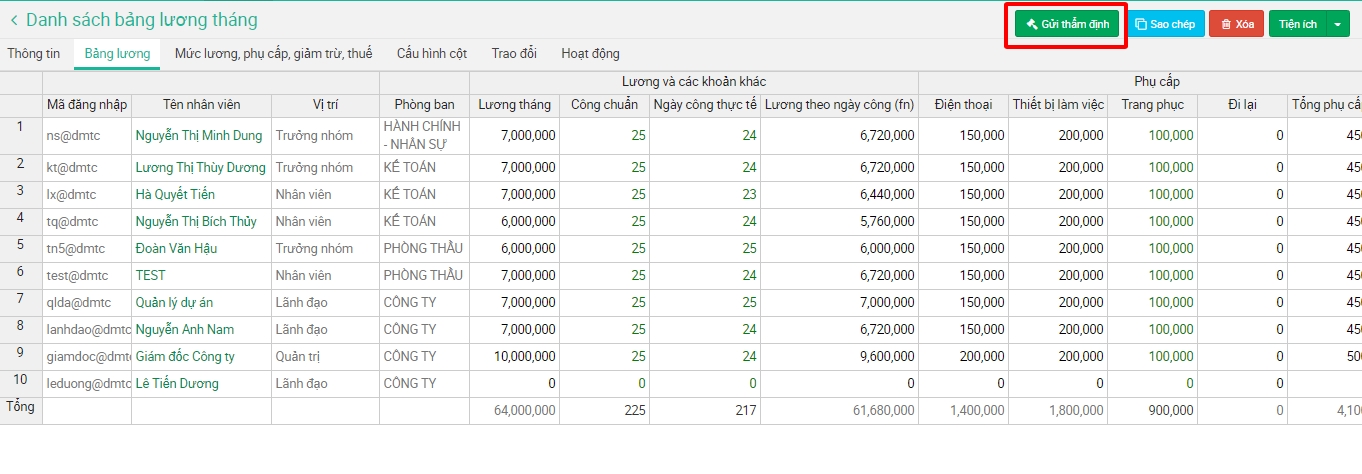Click Gửi thẩm định button
The width and height of the screenshot is (1362, 474).
pos(1066,24)
